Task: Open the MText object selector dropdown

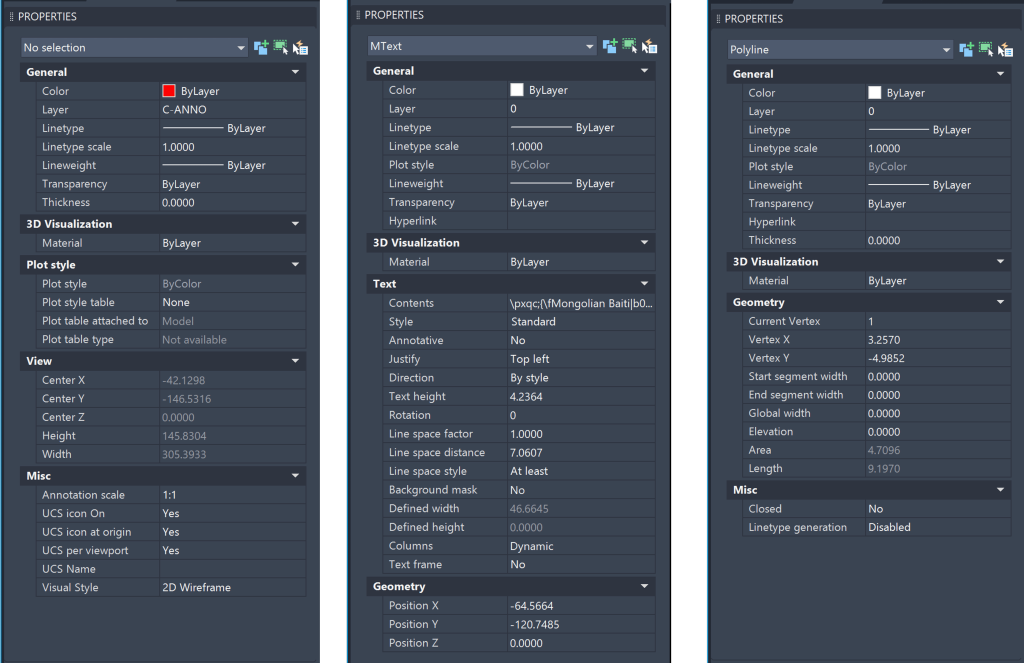Action: coord(481,45)
